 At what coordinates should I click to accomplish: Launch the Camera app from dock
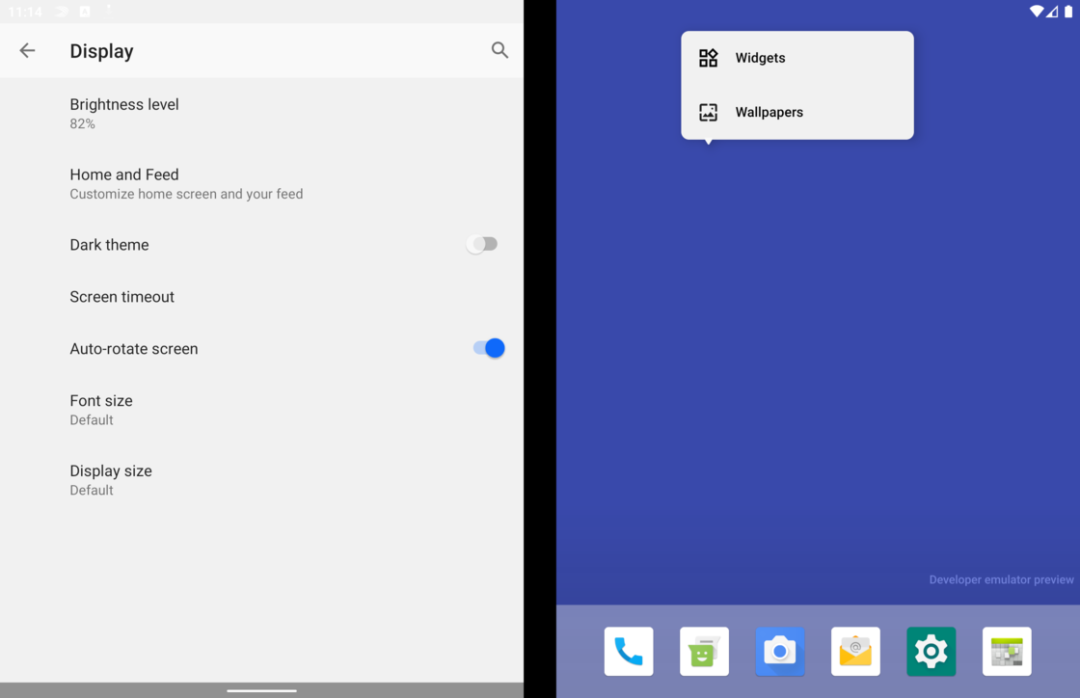pos(780,651)
